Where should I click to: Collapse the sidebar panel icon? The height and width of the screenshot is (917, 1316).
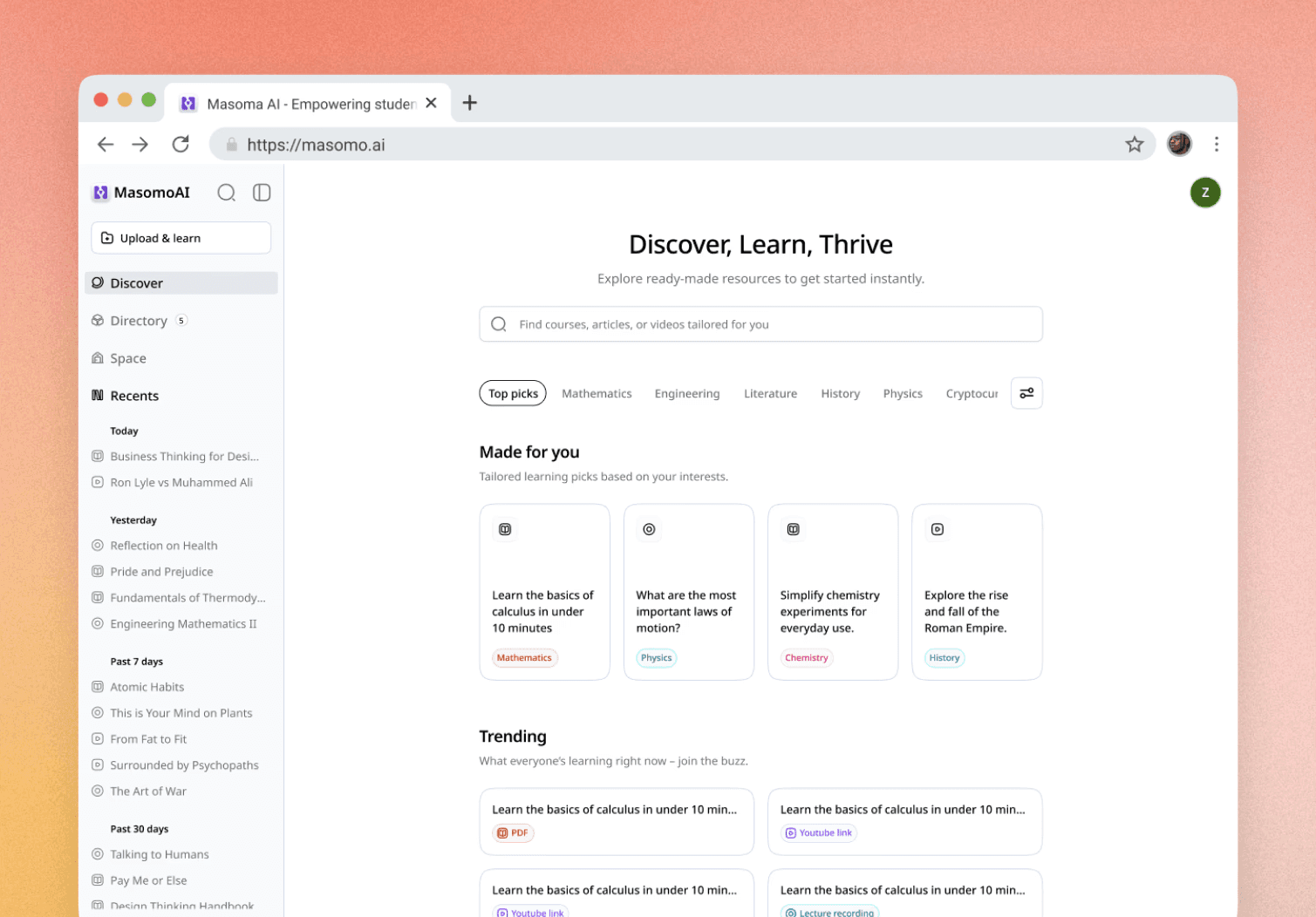click(262, 193)
